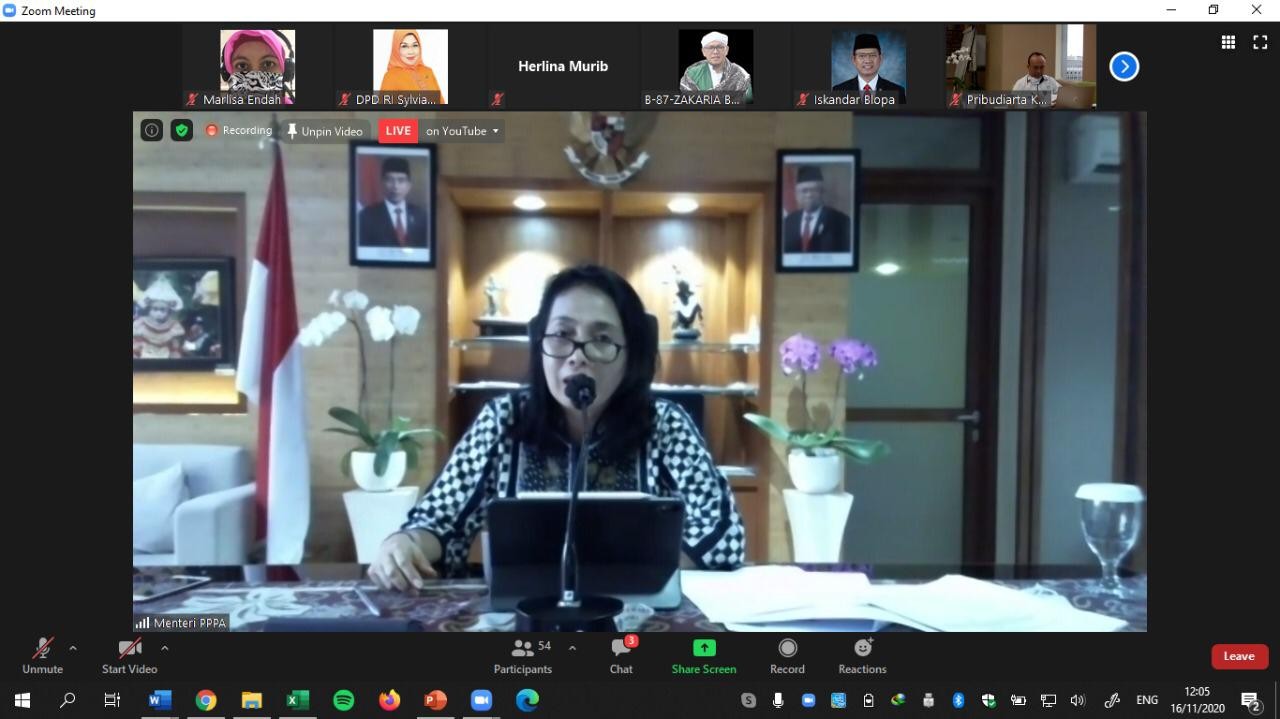Click the green encryption shield icon
The image size is (1280, 719).
[x=181, y=130]
